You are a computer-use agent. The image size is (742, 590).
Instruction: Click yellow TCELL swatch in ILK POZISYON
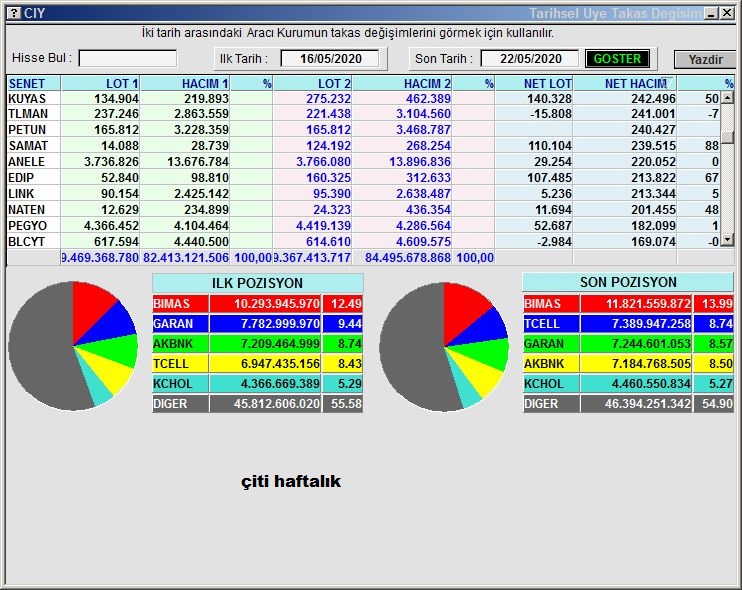pyautogui.click(x=180, y=364)
